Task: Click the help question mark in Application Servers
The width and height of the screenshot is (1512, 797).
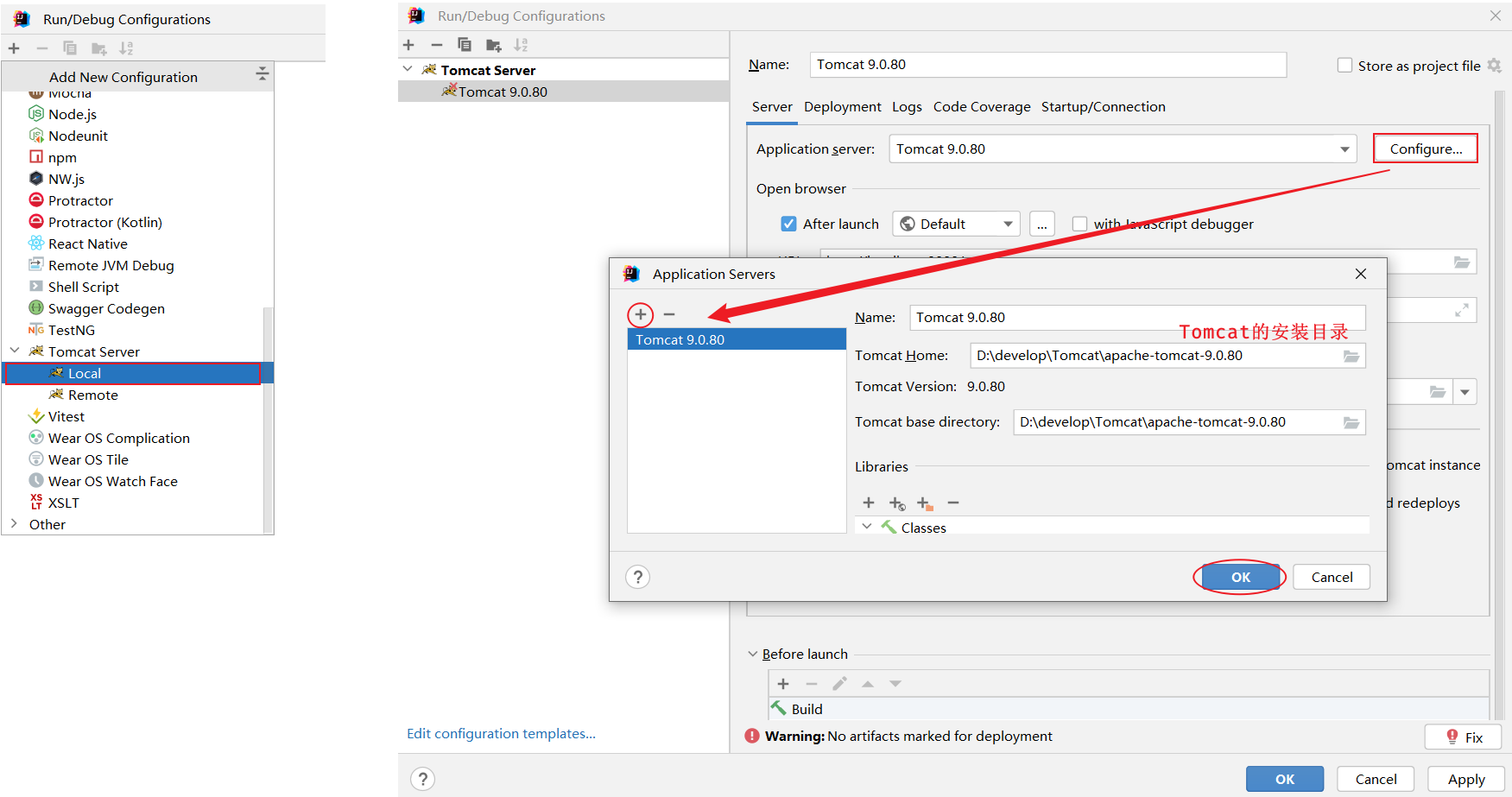Action: coord(637,577)
